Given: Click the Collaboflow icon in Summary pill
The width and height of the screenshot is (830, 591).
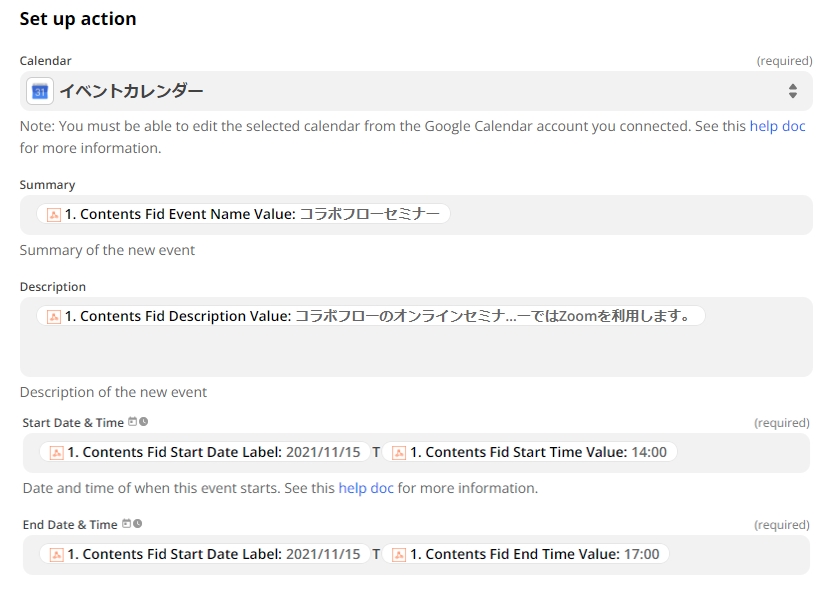Looking at the screenshot, I should tap(53, 214).
